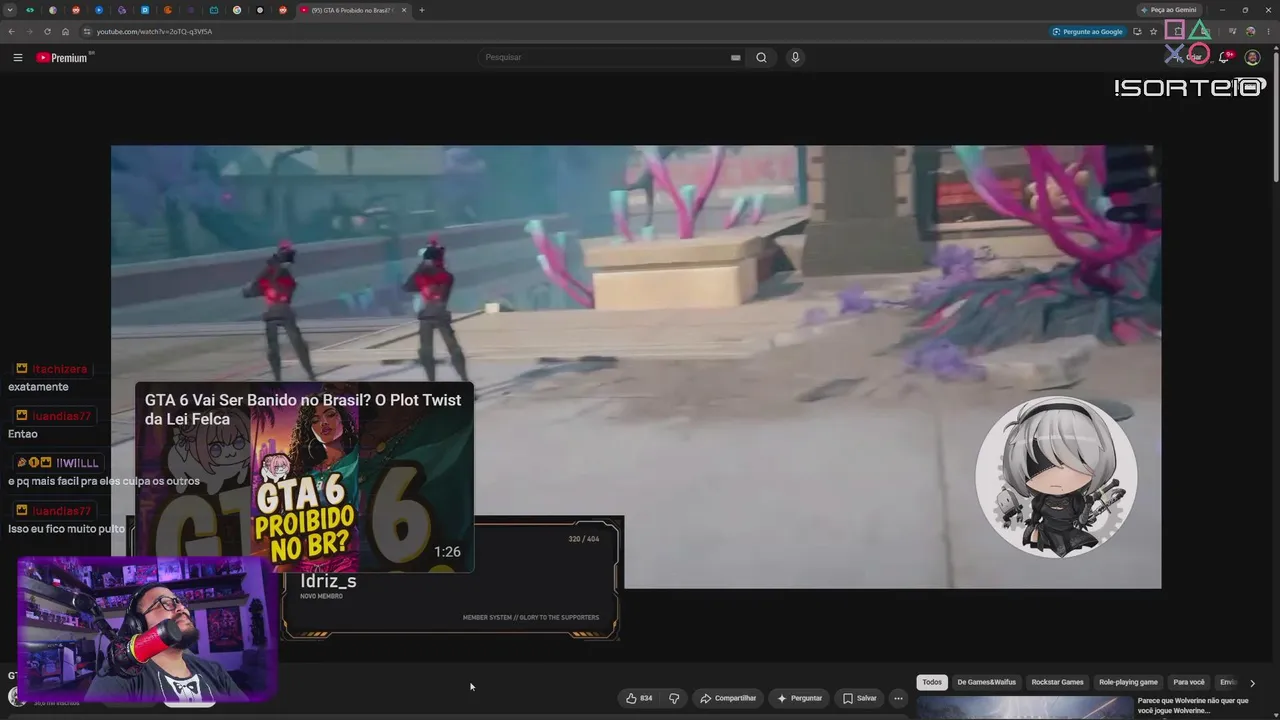
Task: Reload the current page
Action: click(x=47, y=31)
